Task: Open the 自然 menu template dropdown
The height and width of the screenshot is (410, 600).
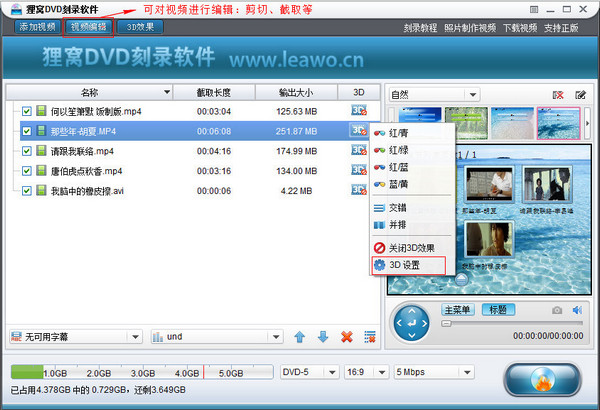Action: (435, 95)
